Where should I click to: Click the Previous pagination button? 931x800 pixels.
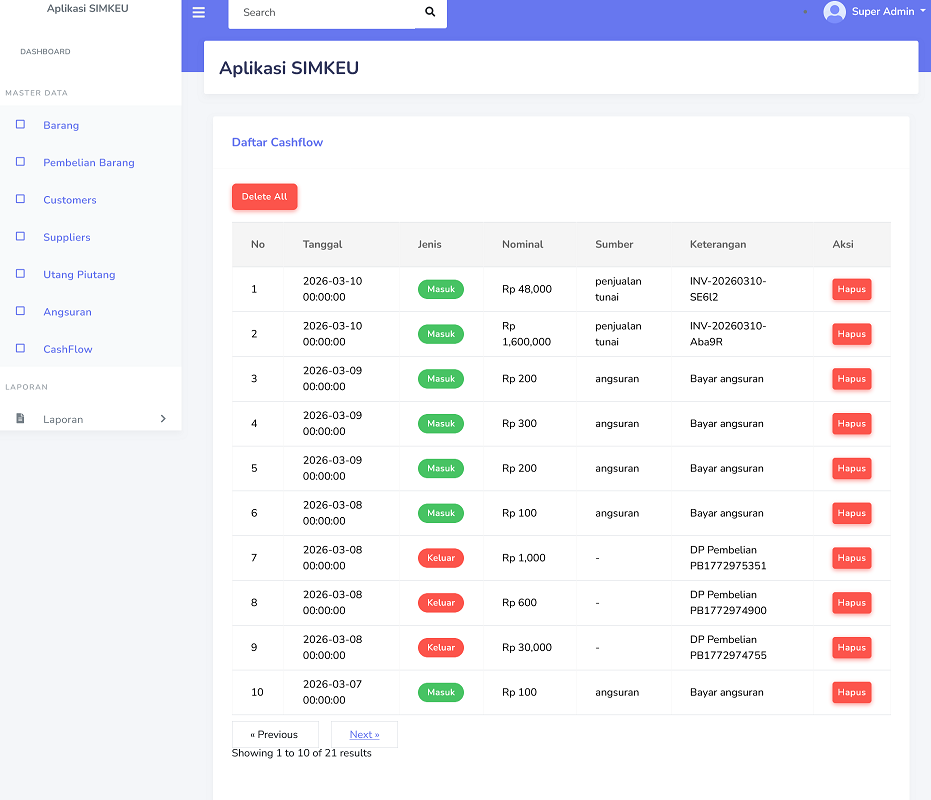point(274,735)
